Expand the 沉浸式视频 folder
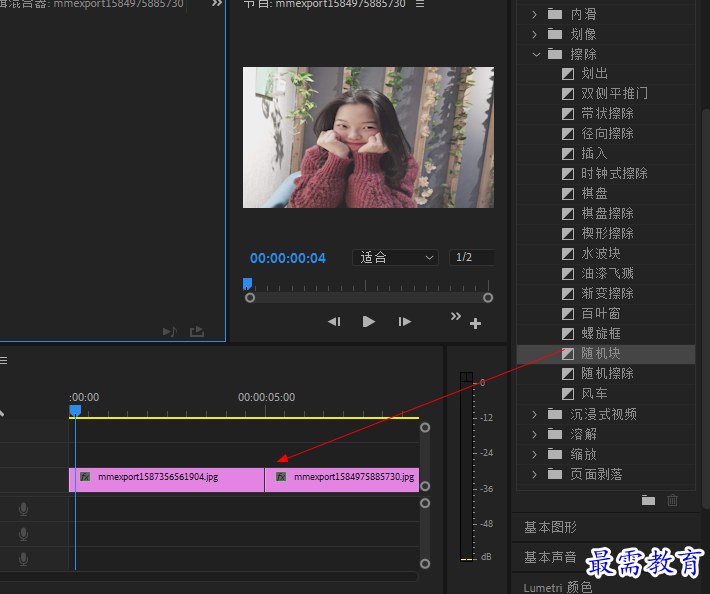The image size is (710, 594). (535, 414)
